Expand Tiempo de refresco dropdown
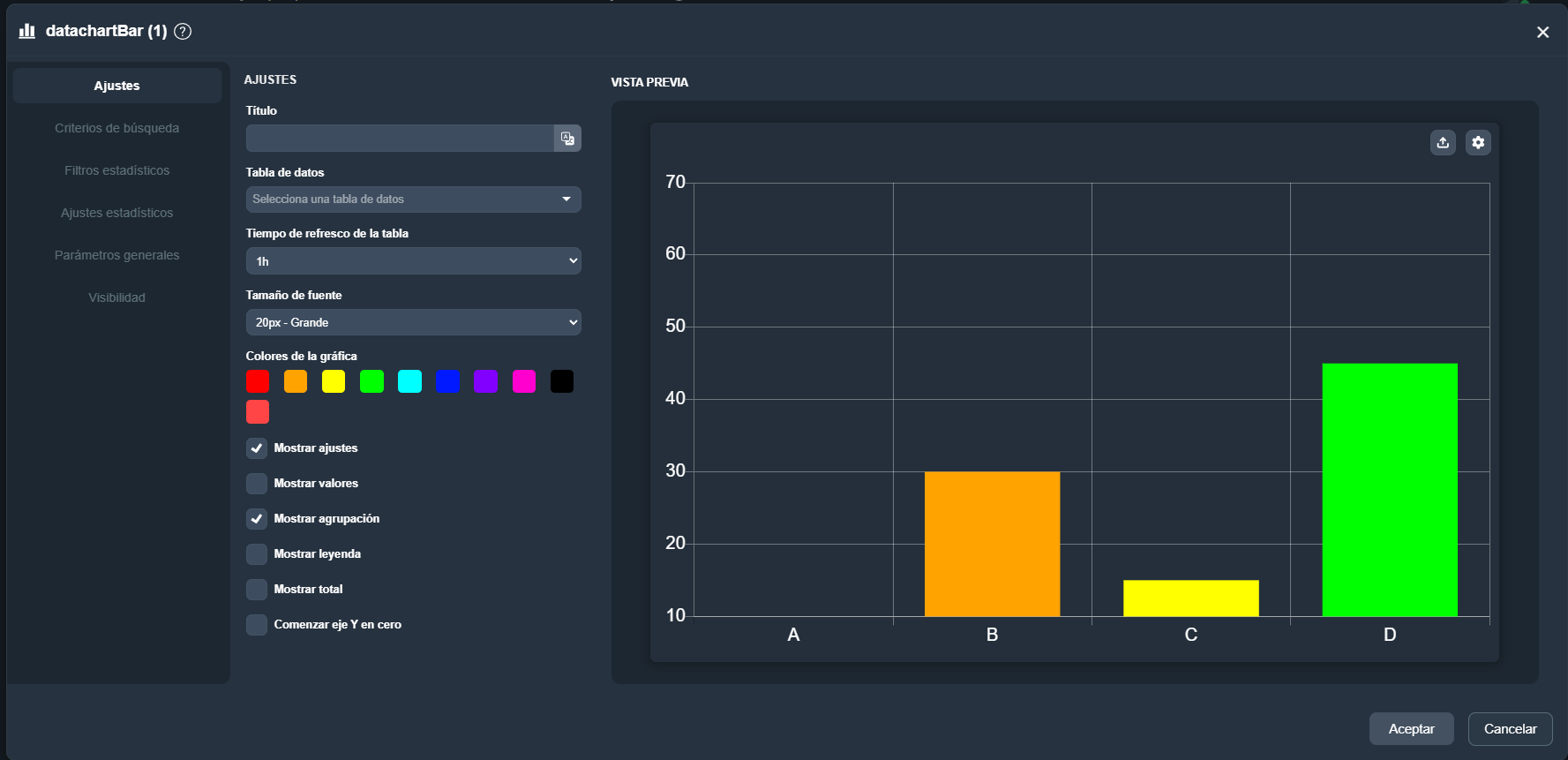The image size is (1568, 760). [413, 261]
